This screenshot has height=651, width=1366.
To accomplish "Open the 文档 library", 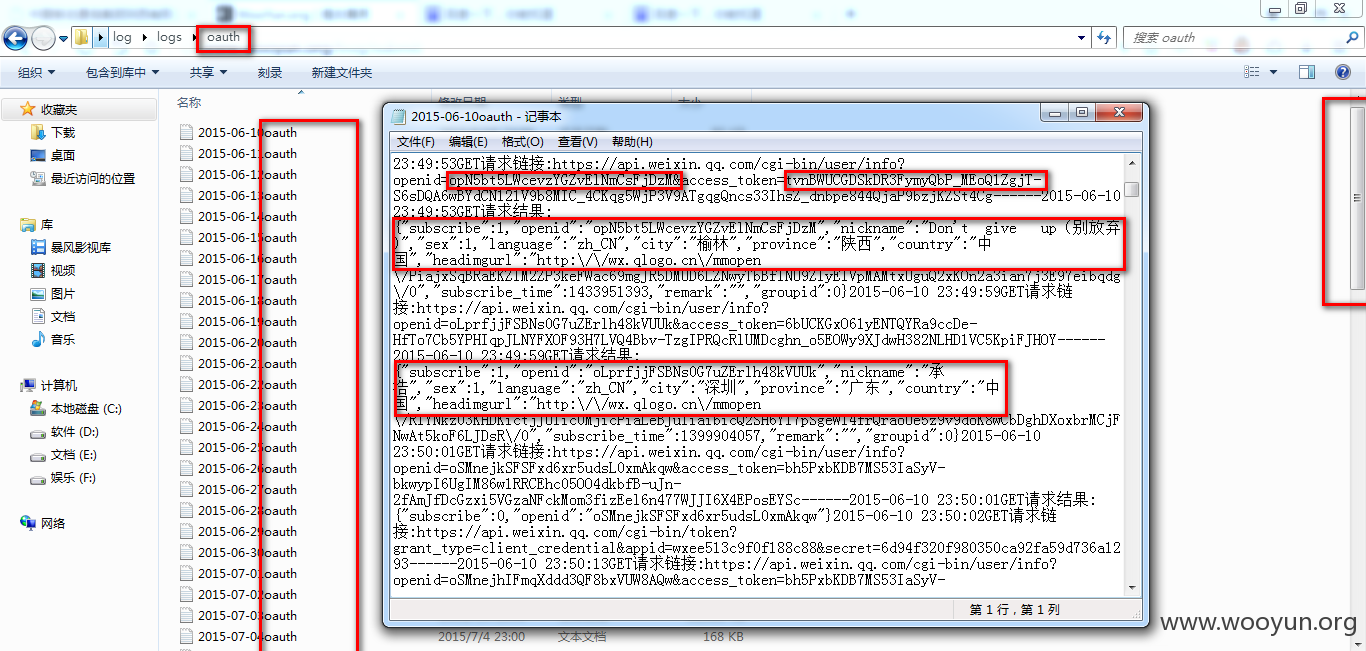I will pyautogui.click(x=63, y=316).
